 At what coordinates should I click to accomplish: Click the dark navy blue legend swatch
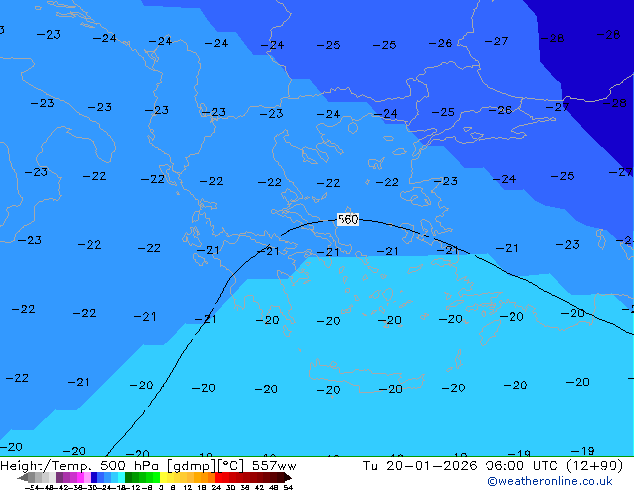pyautogui.click(x=94, y=477)
